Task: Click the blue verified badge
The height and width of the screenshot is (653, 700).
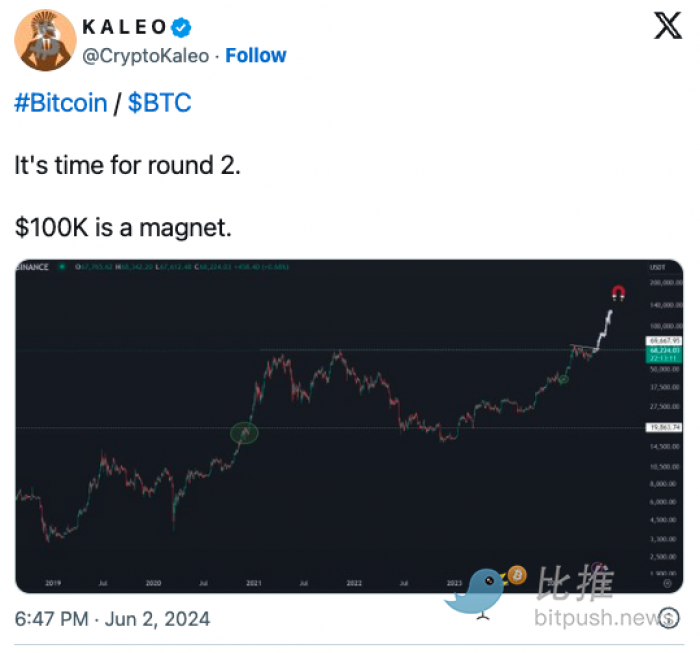Action: [x=181, y=27]
